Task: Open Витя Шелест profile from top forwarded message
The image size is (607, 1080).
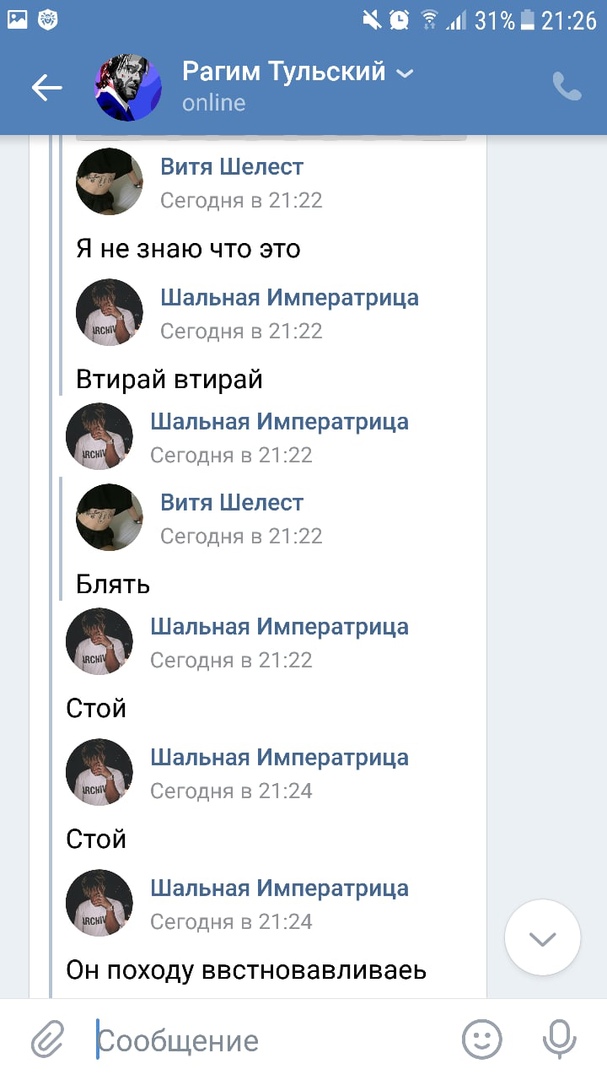Action: pos(231,167)
